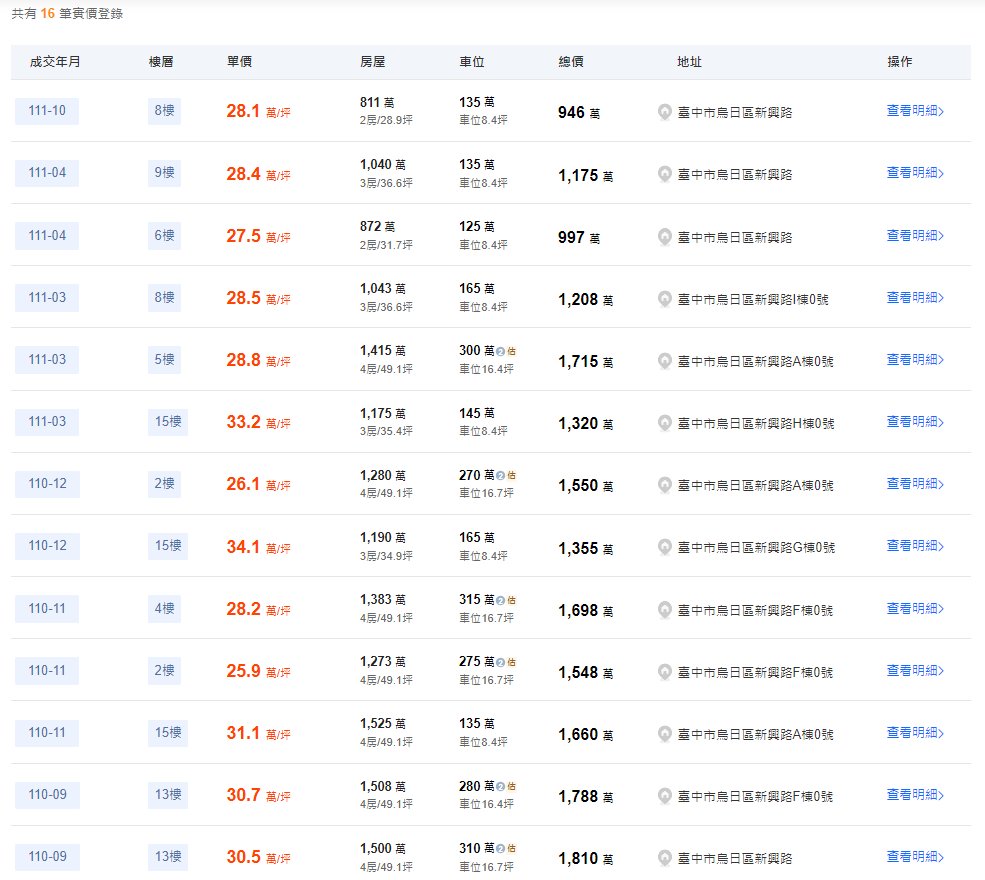Click the location pin beside 新興路H棟0號

(665, 422)
